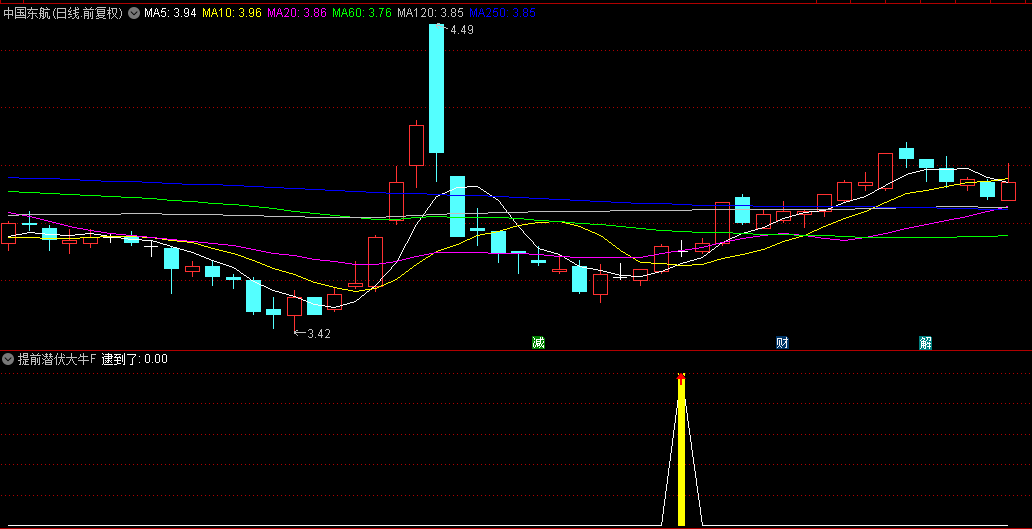Select the MA10: 3.96 label
Image resolution: width=1032 pixels, height=529 pixels.
(232, 13)
